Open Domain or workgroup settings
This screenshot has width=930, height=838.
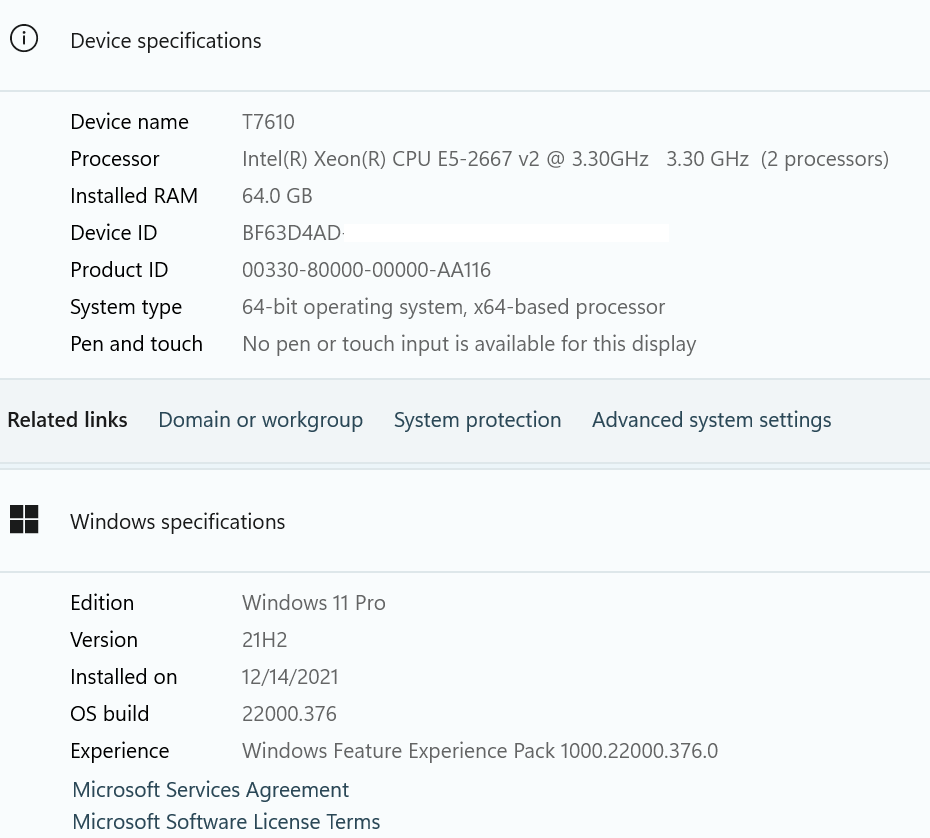(x=260, y=419)
